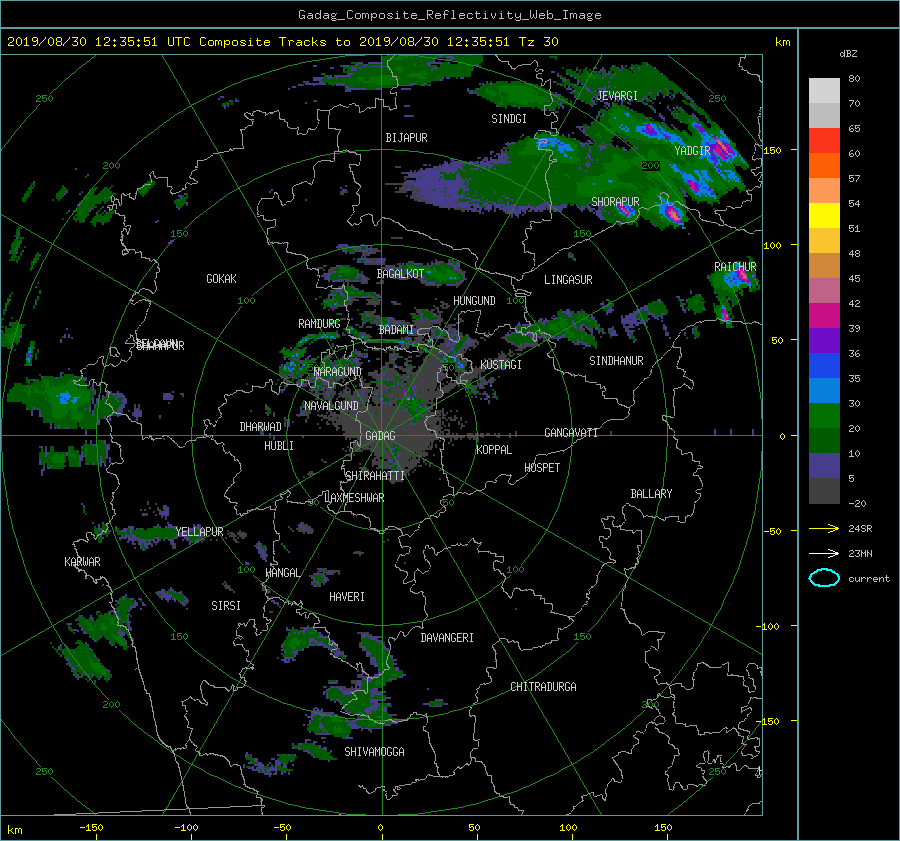Click the DHARWAD city label
Screen dimensions: 900x841
[x=261, y=427]
